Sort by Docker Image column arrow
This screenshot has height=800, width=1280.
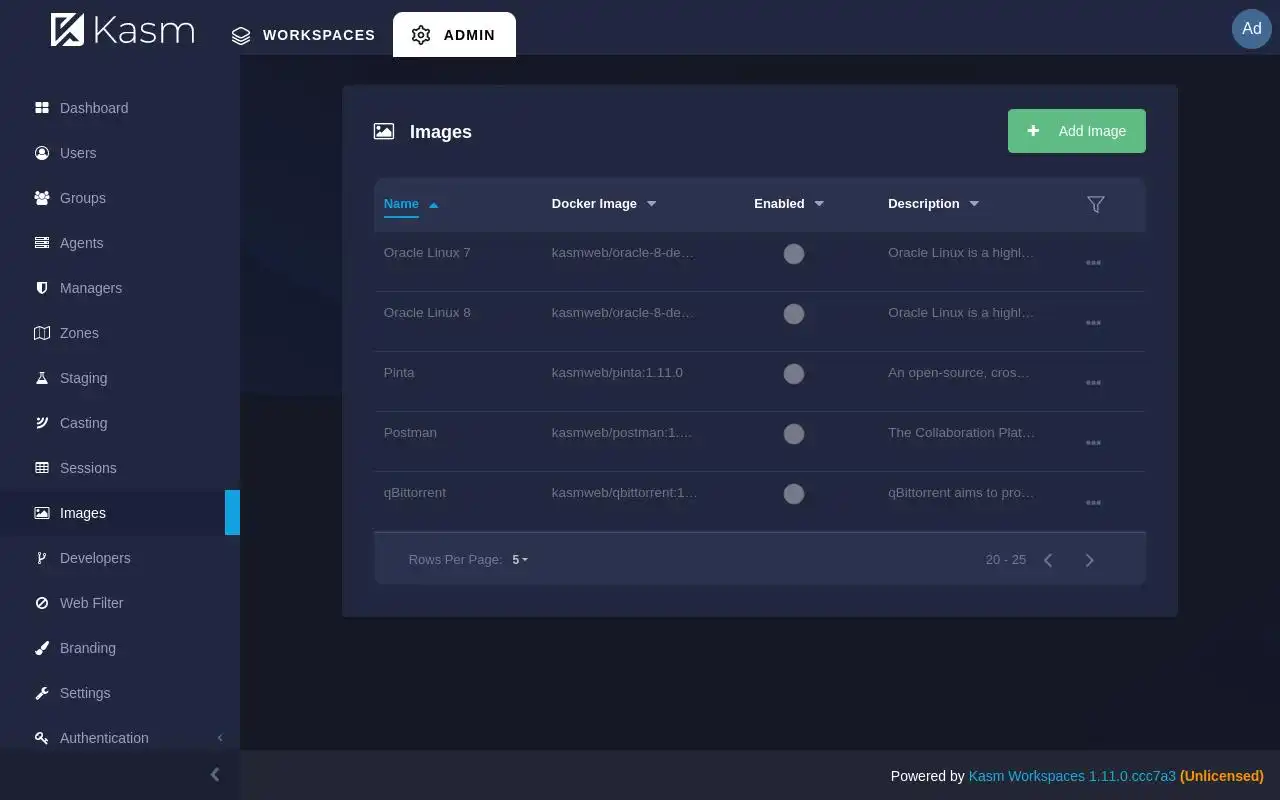[x=651, y=204]
